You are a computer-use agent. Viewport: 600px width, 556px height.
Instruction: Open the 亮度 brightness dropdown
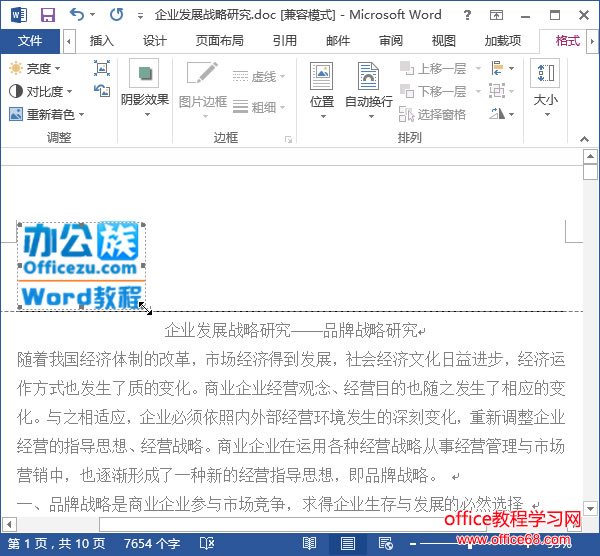click(x=35, y=68)
